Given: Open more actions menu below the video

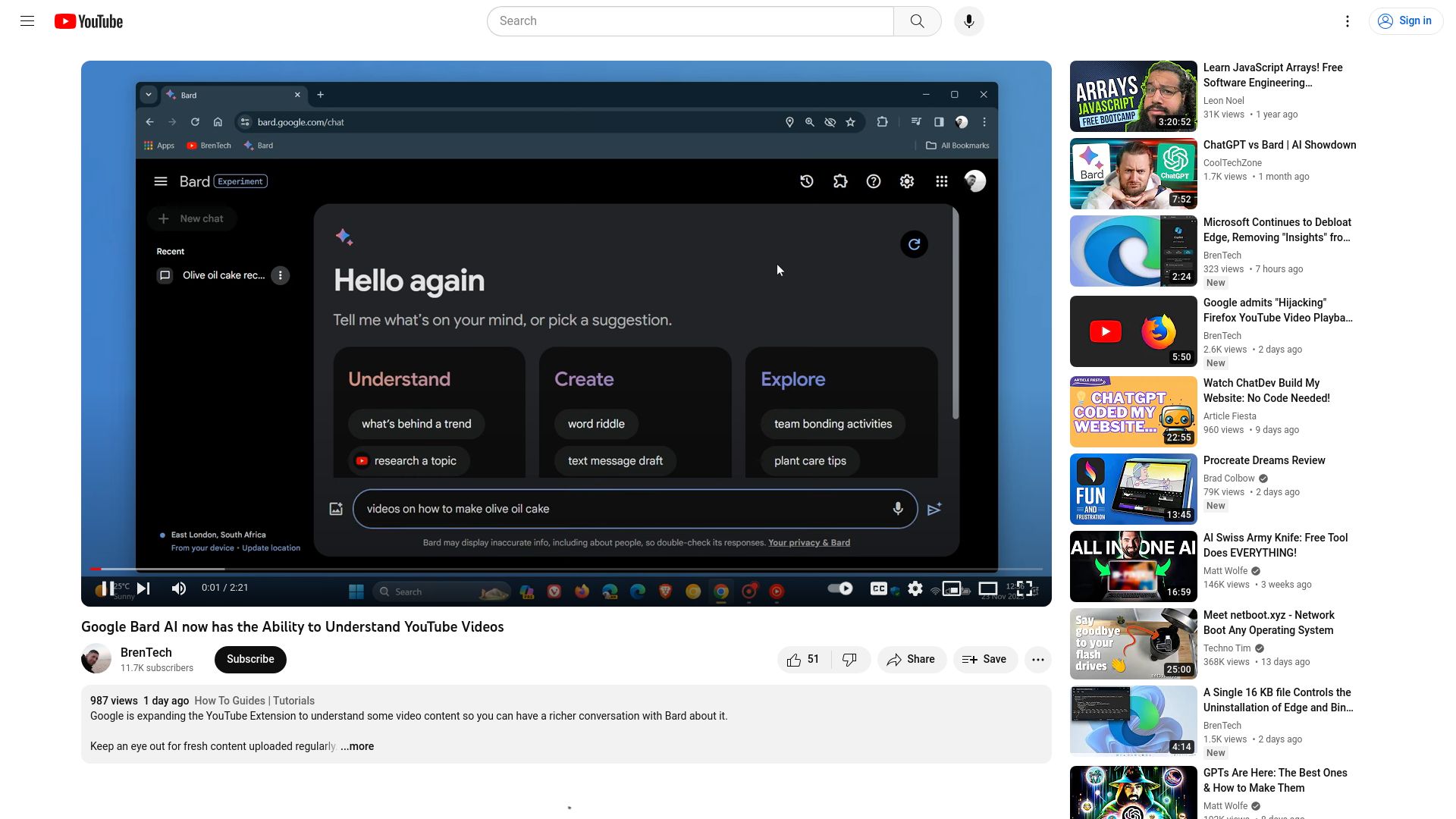Looking at the screenshot, I should (x=1038, y=660).
